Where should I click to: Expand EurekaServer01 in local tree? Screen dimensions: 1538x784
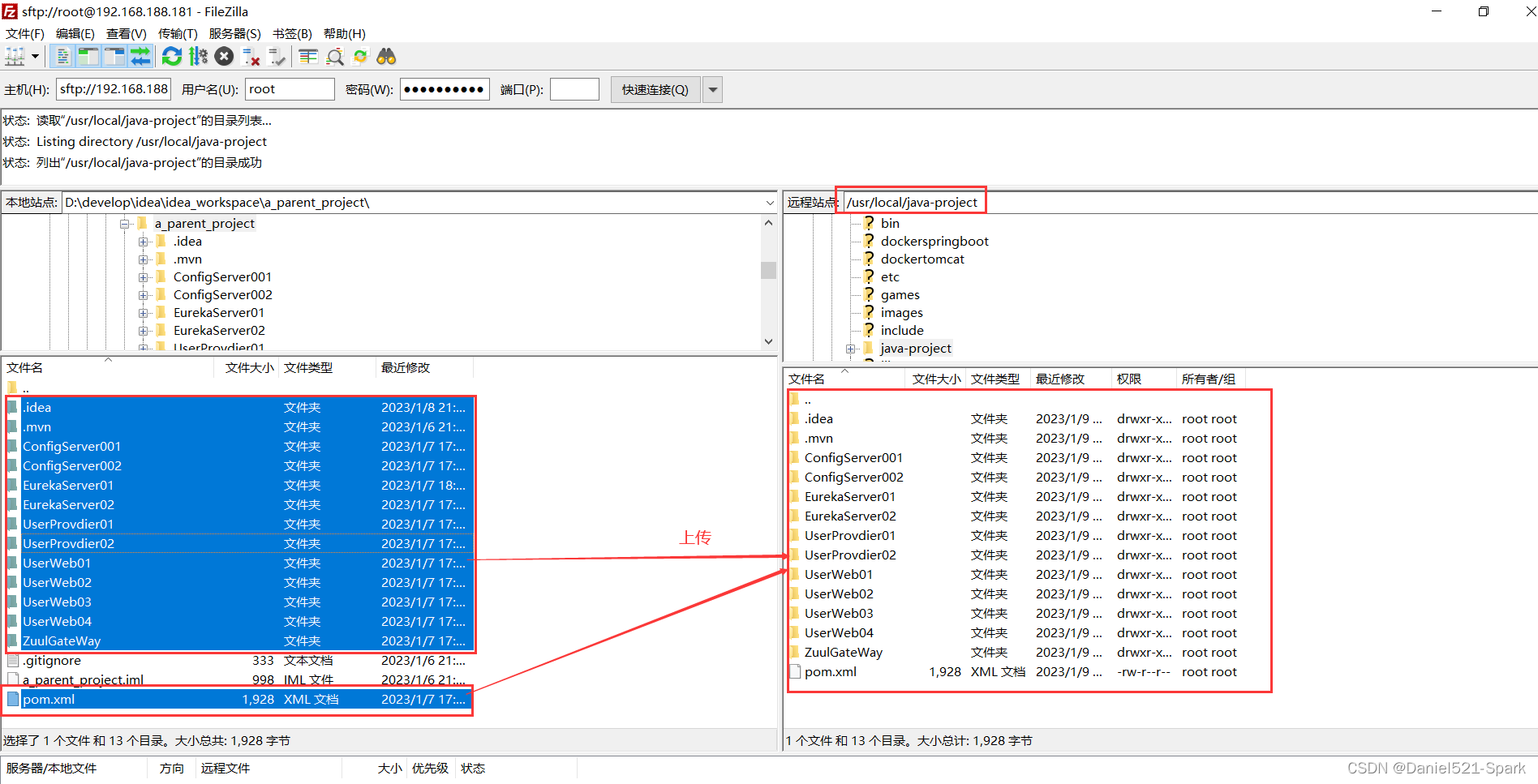pyautogui.click(x=143, y=313)
